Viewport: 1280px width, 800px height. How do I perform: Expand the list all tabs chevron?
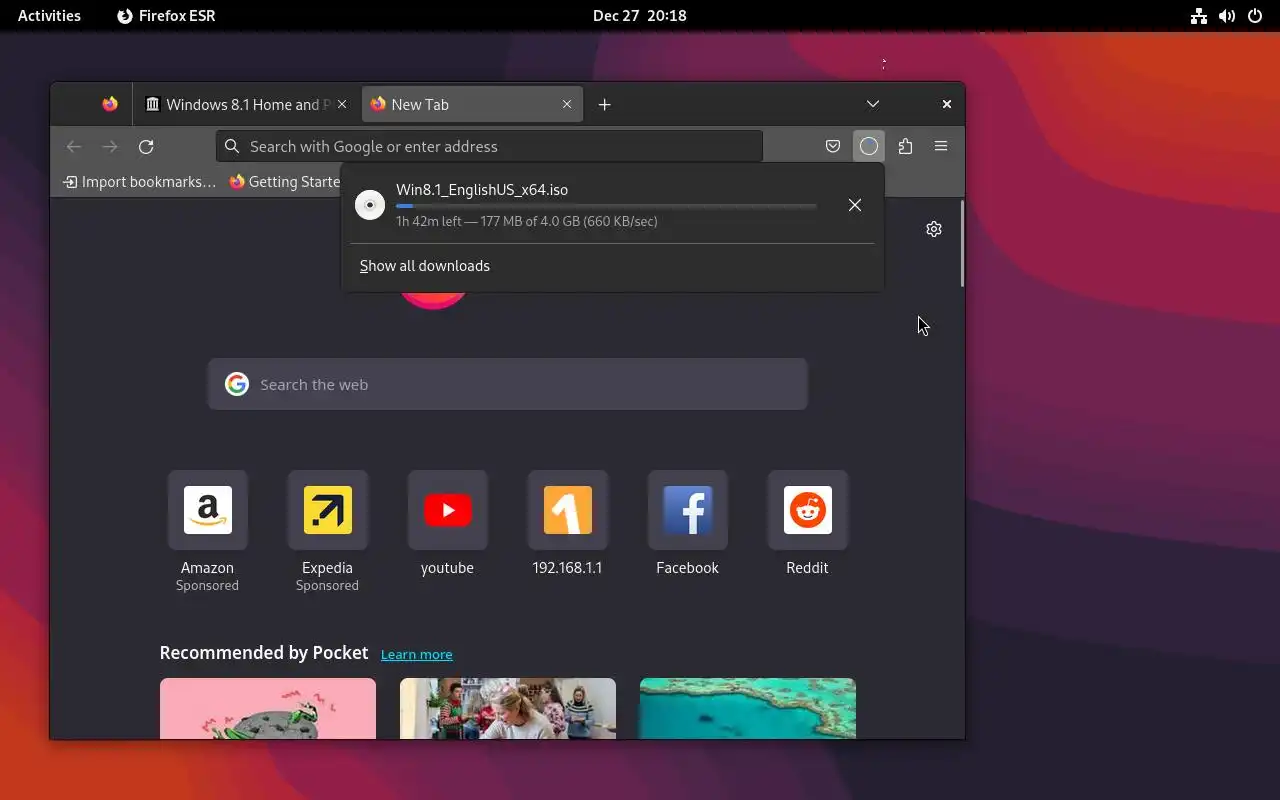pos(873,104)
